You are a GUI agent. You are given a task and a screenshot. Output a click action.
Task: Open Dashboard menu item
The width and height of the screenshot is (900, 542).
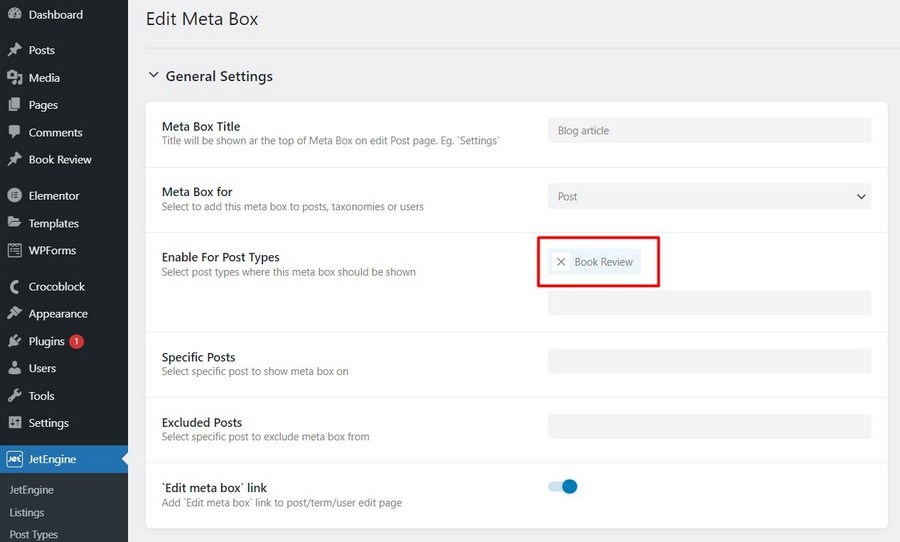click(56, 14)
